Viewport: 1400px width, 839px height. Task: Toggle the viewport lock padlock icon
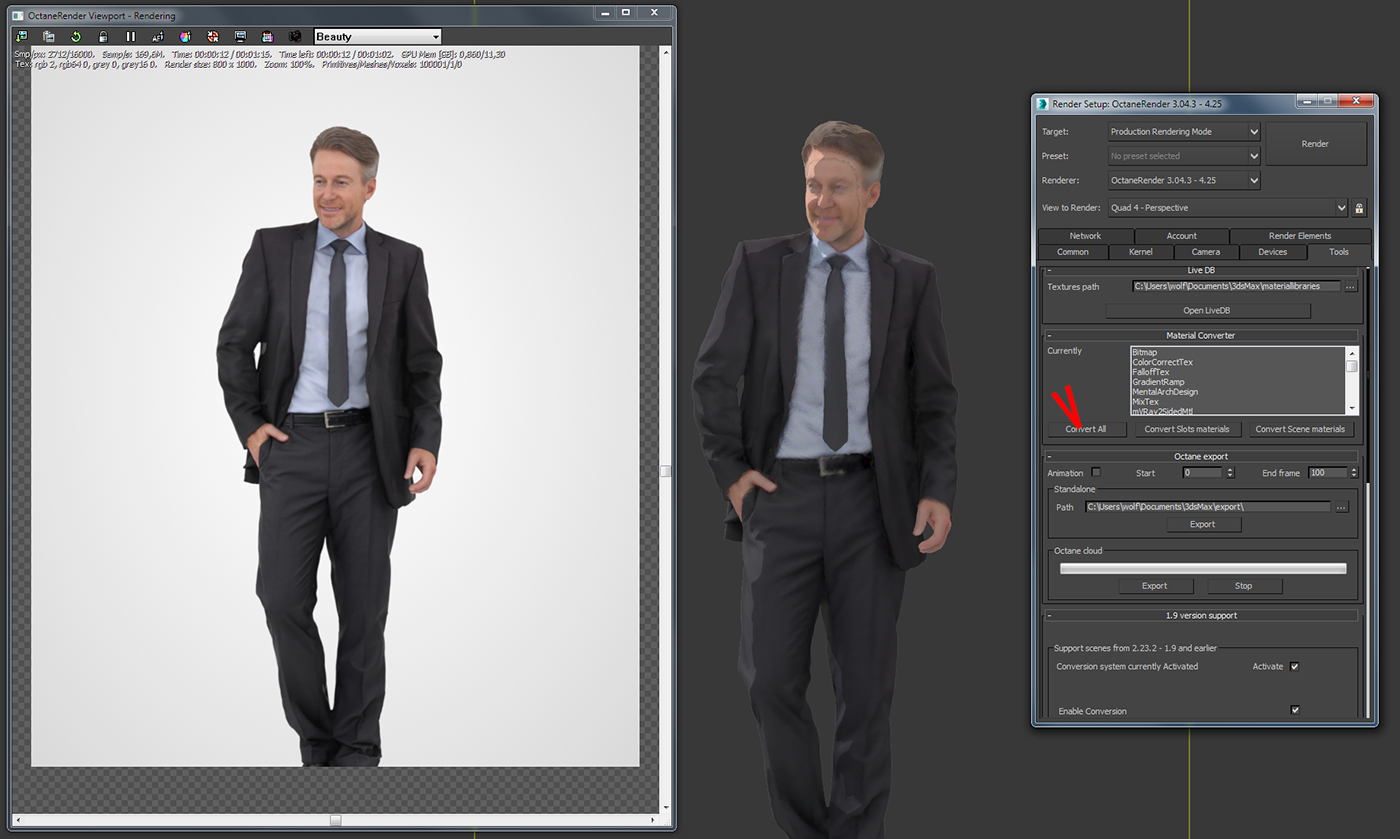tap(103, 37)
